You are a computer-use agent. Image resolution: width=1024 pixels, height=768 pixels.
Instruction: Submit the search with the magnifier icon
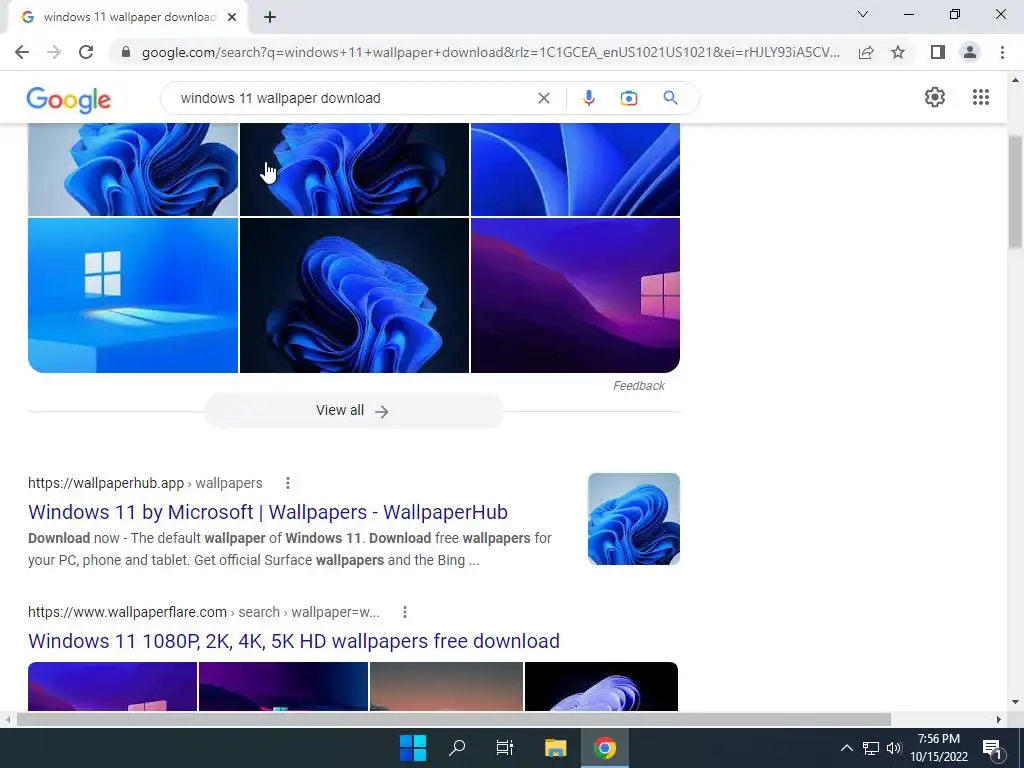click(x=670, y=98)
